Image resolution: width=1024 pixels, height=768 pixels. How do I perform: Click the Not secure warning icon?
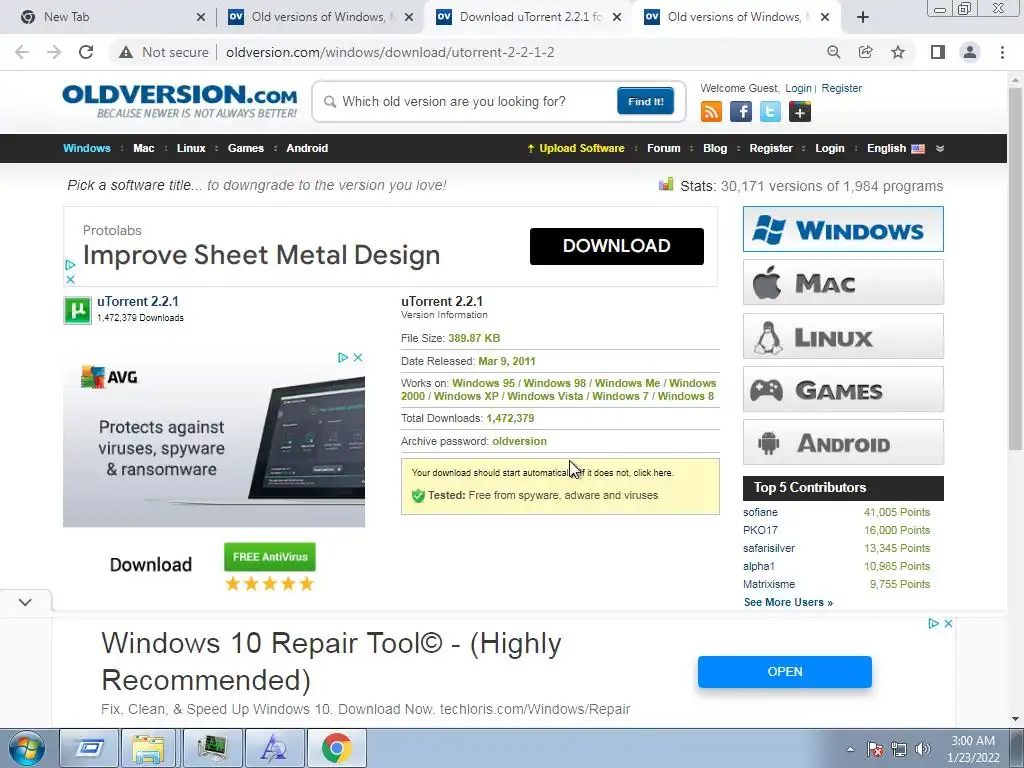point(126,52)
